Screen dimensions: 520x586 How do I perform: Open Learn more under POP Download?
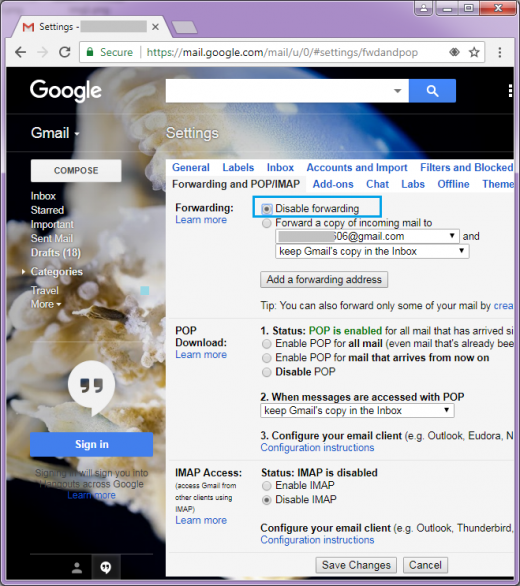(201, 355)
